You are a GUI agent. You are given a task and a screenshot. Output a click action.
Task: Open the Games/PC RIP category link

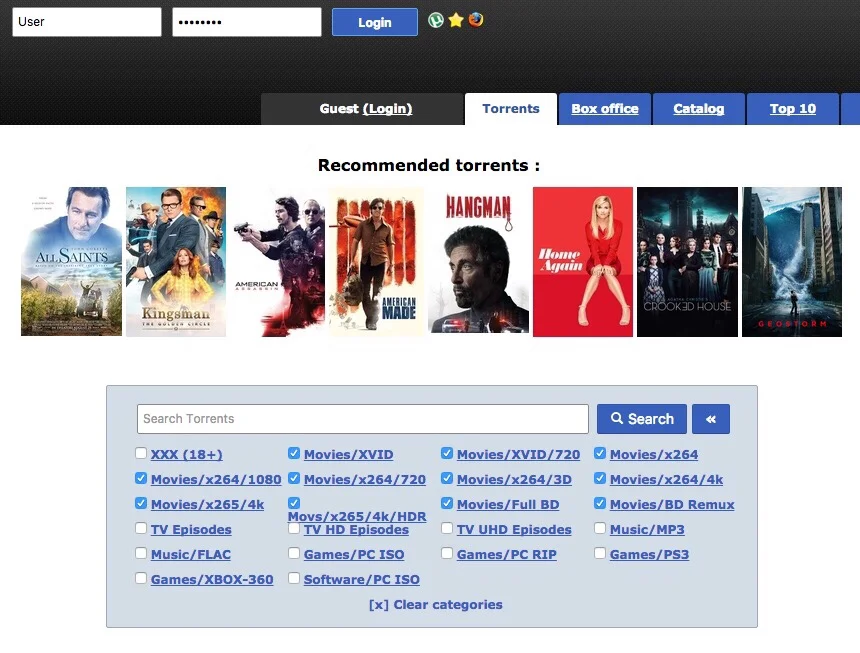click(506, 555)
